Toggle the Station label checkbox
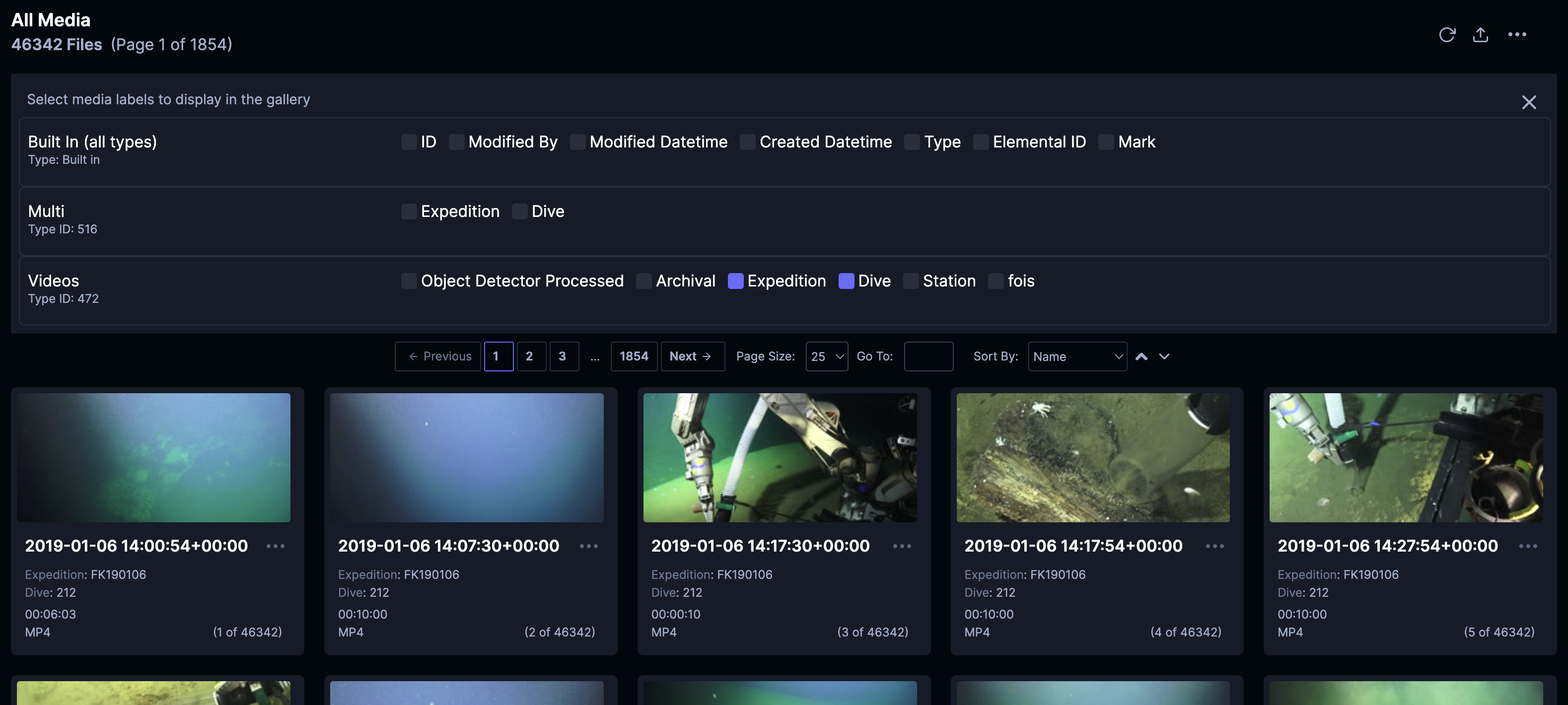Viewport: 1568px width, 705px height. tap(911, 281)
